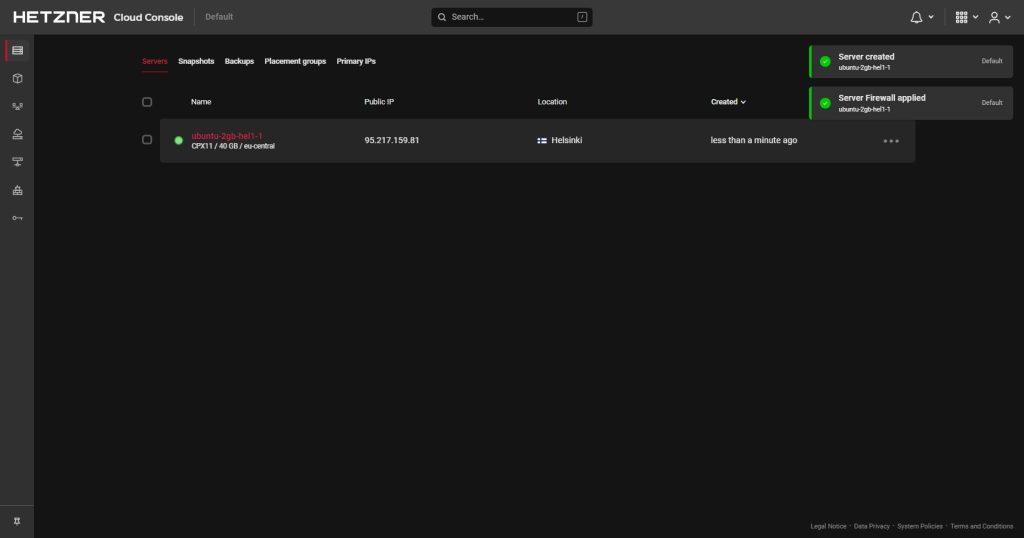1024x538 pixels.
Task: Switch to the Placement groups tab
Action: (295, 61)
